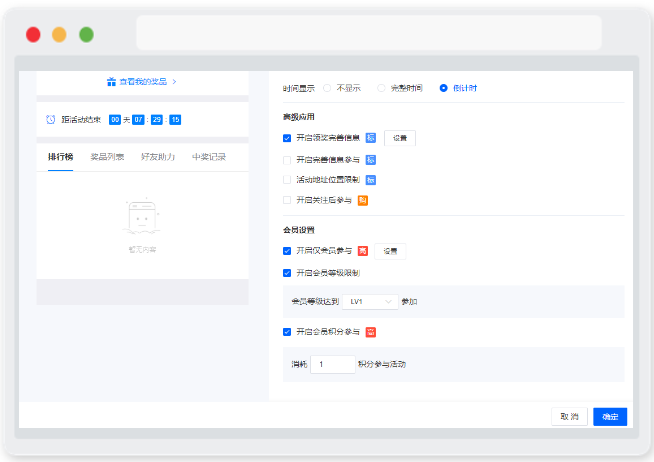
Task: Click the 会员设置 section heading
Action: point(299,230)
